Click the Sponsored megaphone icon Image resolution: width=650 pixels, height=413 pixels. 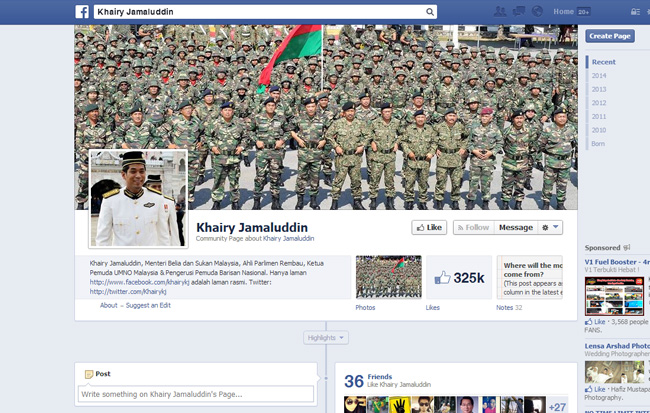[627, 247]
